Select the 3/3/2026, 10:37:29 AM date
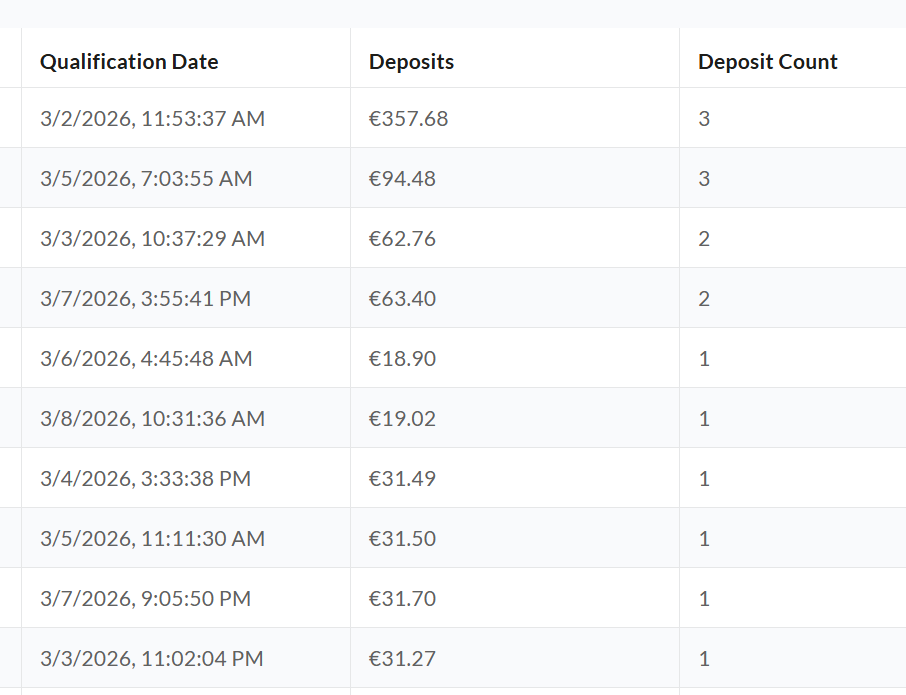The image size is (906, 695). point(152,239)
